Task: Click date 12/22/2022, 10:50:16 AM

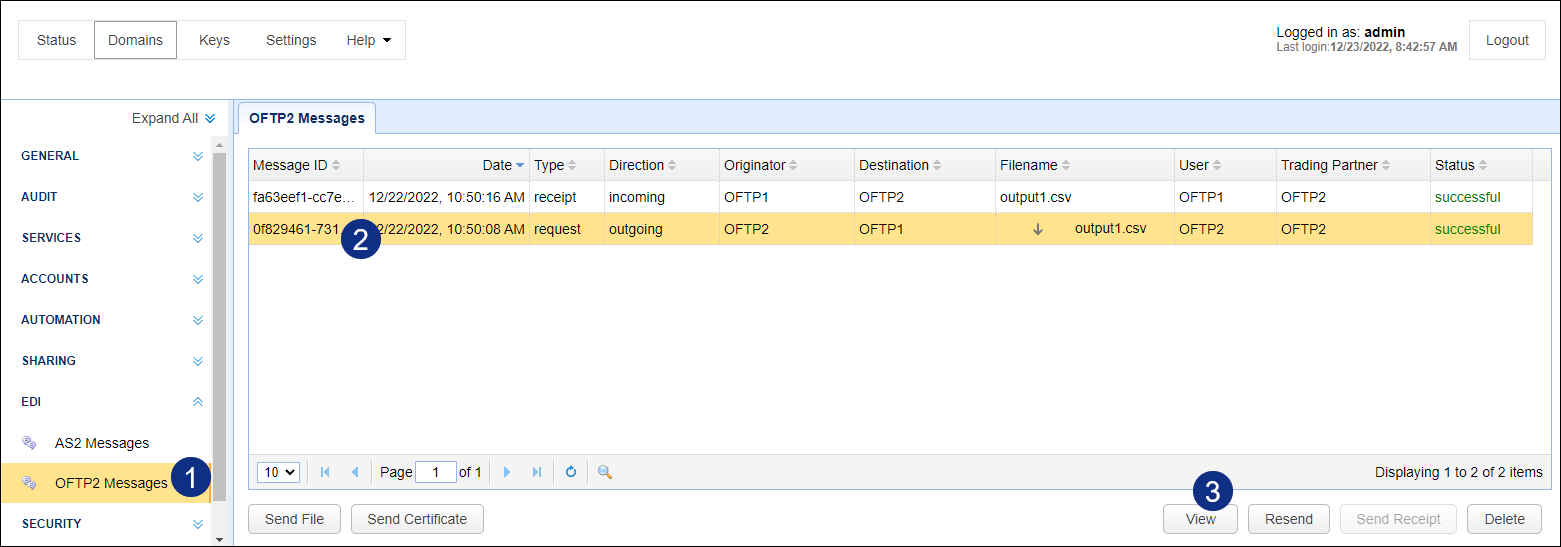Action: 447,197
